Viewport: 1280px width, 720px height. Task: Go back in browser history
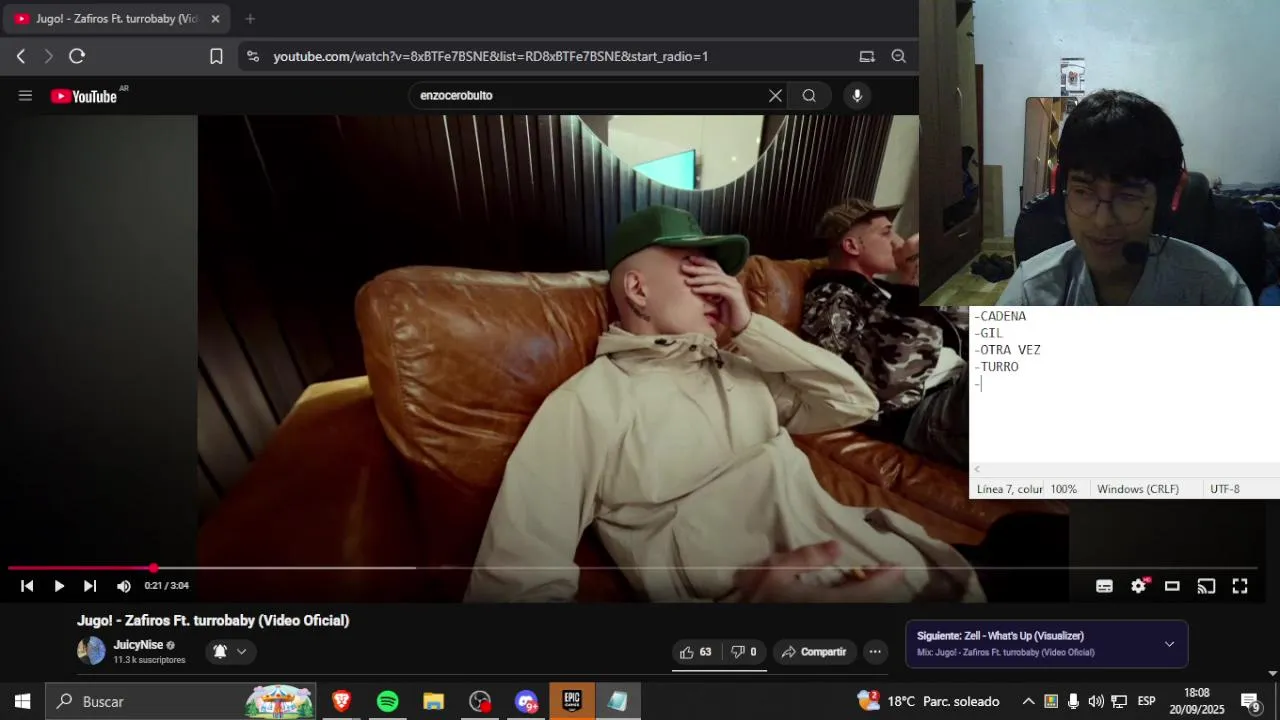tap(21, 57)
